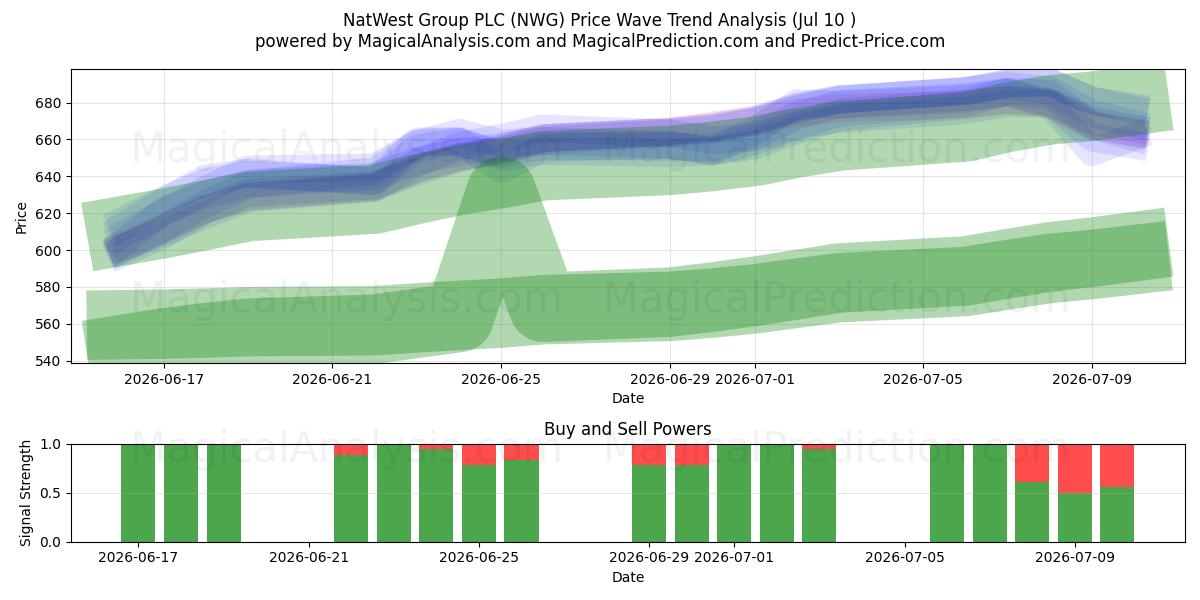Select the 540 tick on Price axis
1200x600 pixels.
[x=50, y=361]
